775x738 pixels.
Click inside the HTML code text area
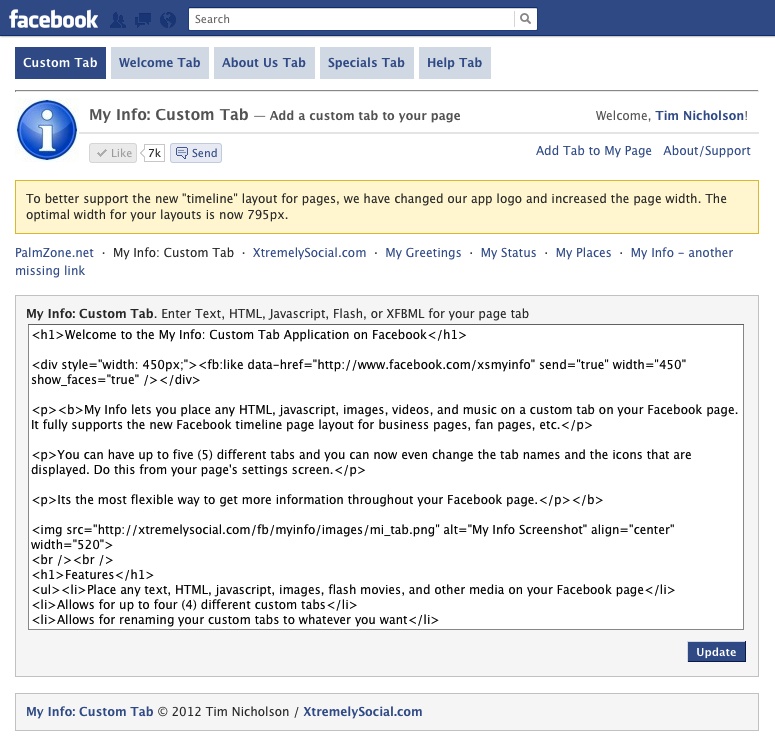(386, 477)
